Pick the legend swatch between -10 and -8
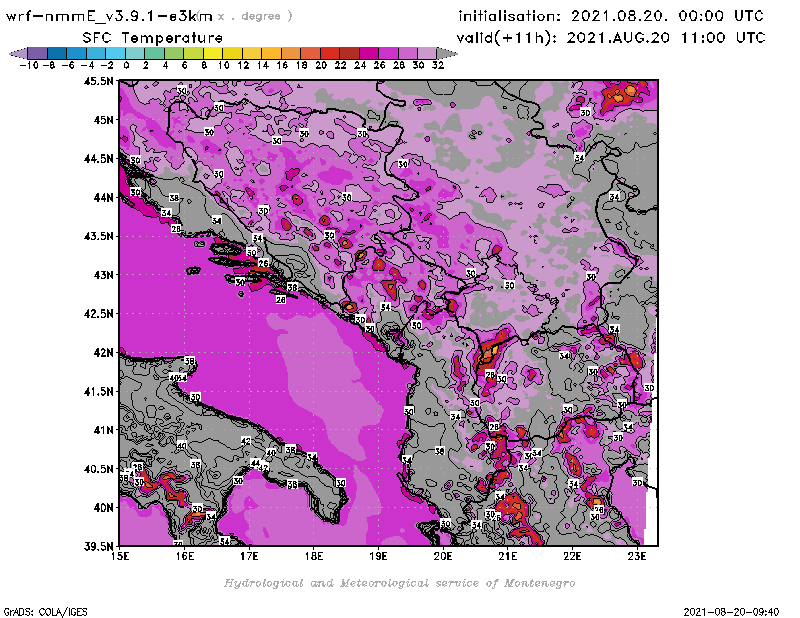The height and width of the screenshot is (618, 800). (x=38, y=53)
